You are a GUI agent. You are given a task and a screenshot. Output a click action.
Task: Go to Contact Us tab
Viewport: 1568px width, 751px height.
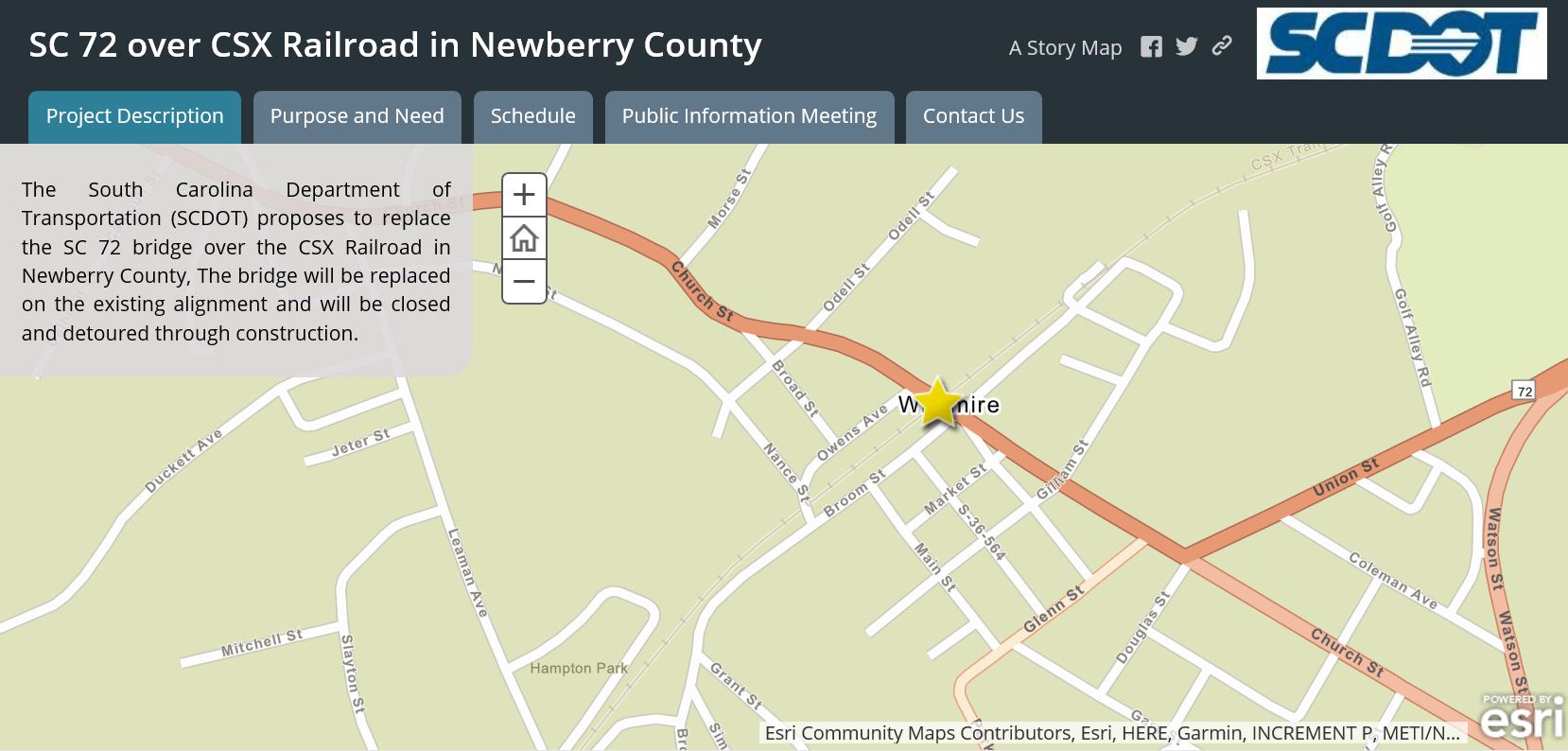tap(973, 116)
